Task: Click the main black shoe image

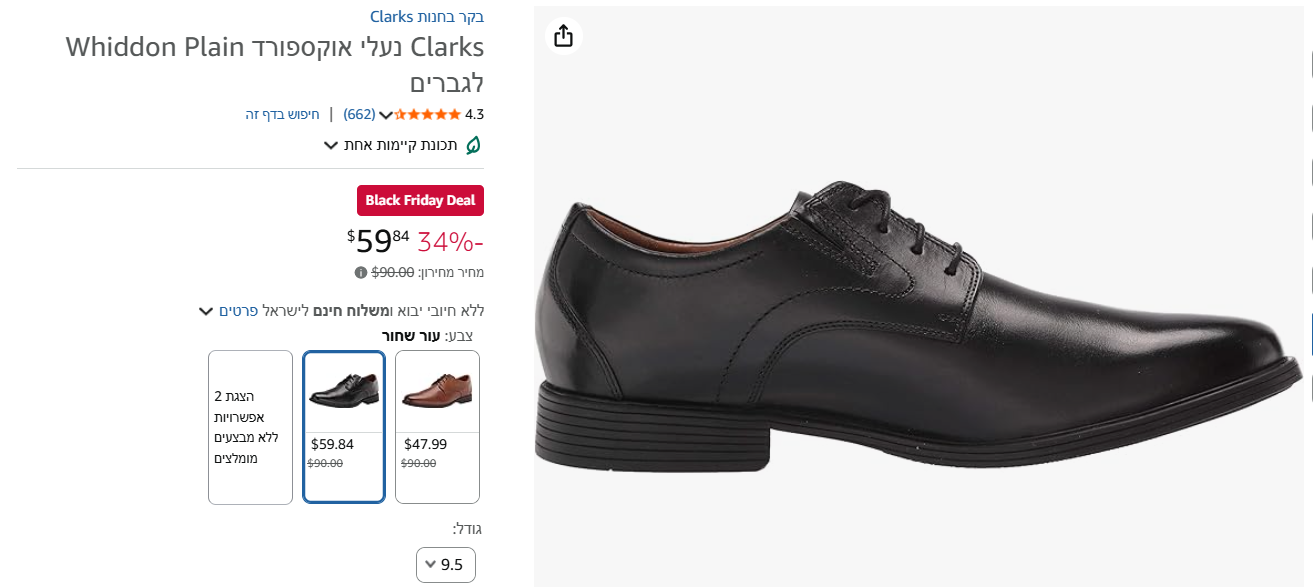Action: 918,330
